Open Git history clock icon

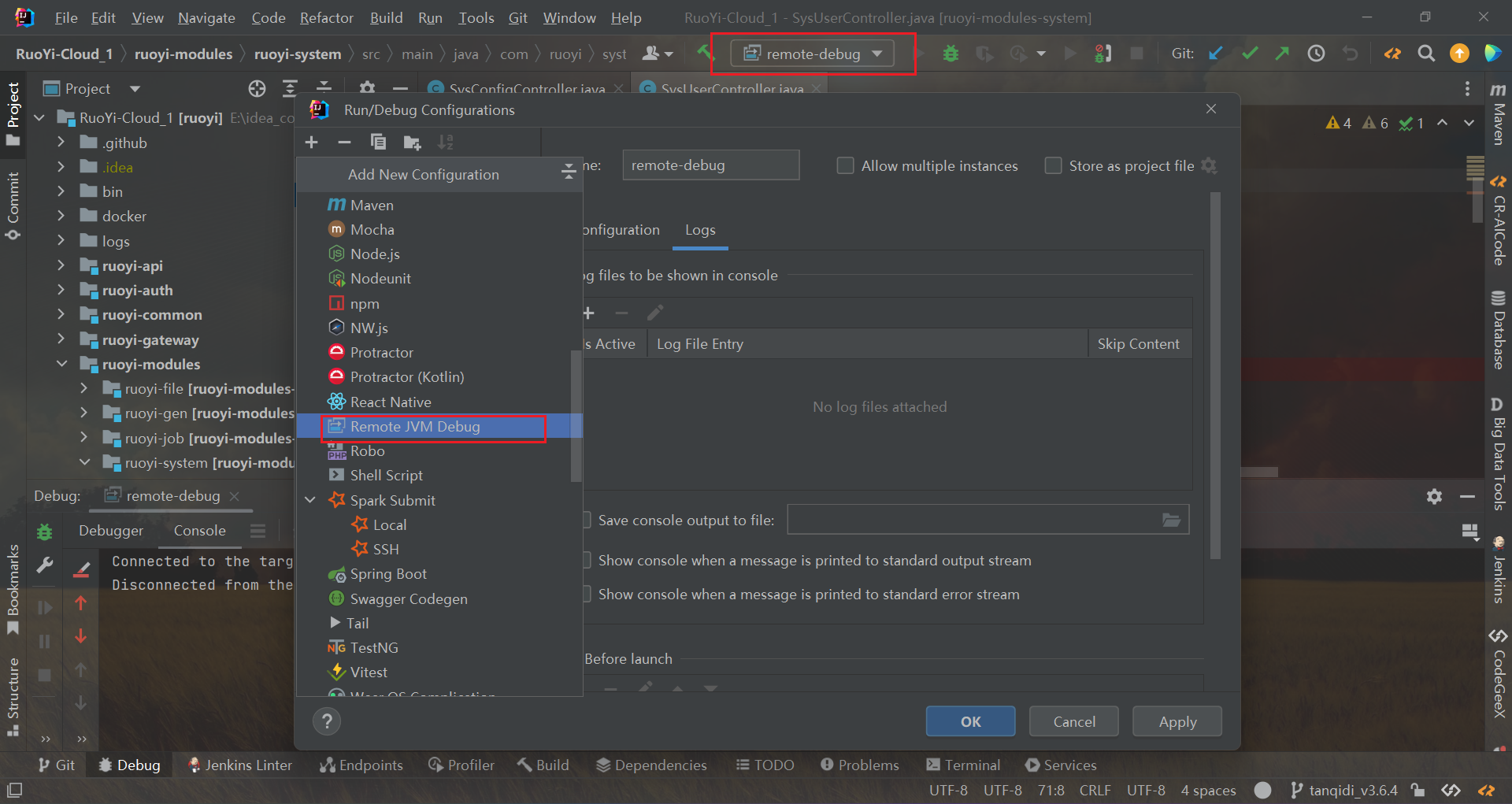click(1316, 54)
